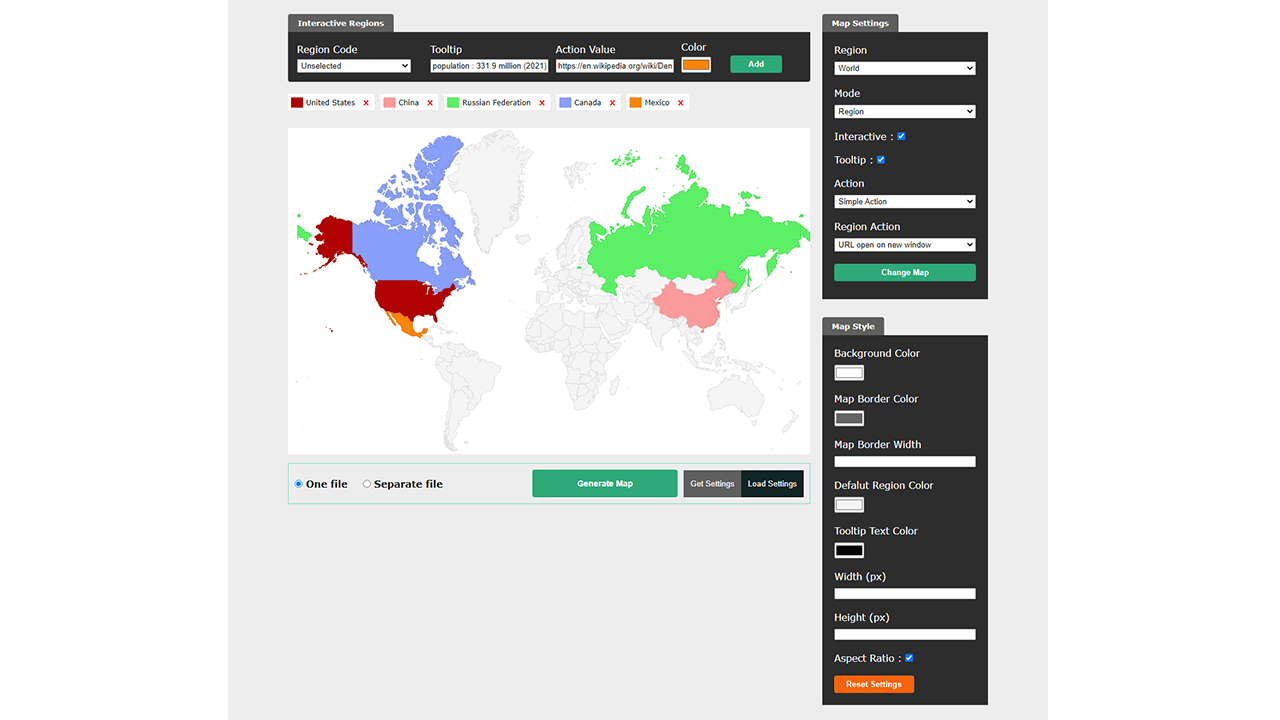Switch to the Map Style tab
This screenshot has width=1280, height=720.
[x=852, y=326]
